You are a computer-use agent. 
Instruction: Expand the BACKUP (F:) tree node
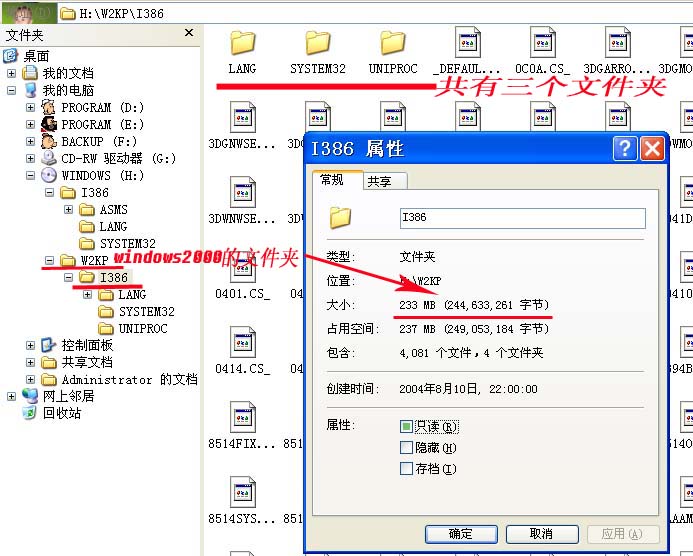30,141
